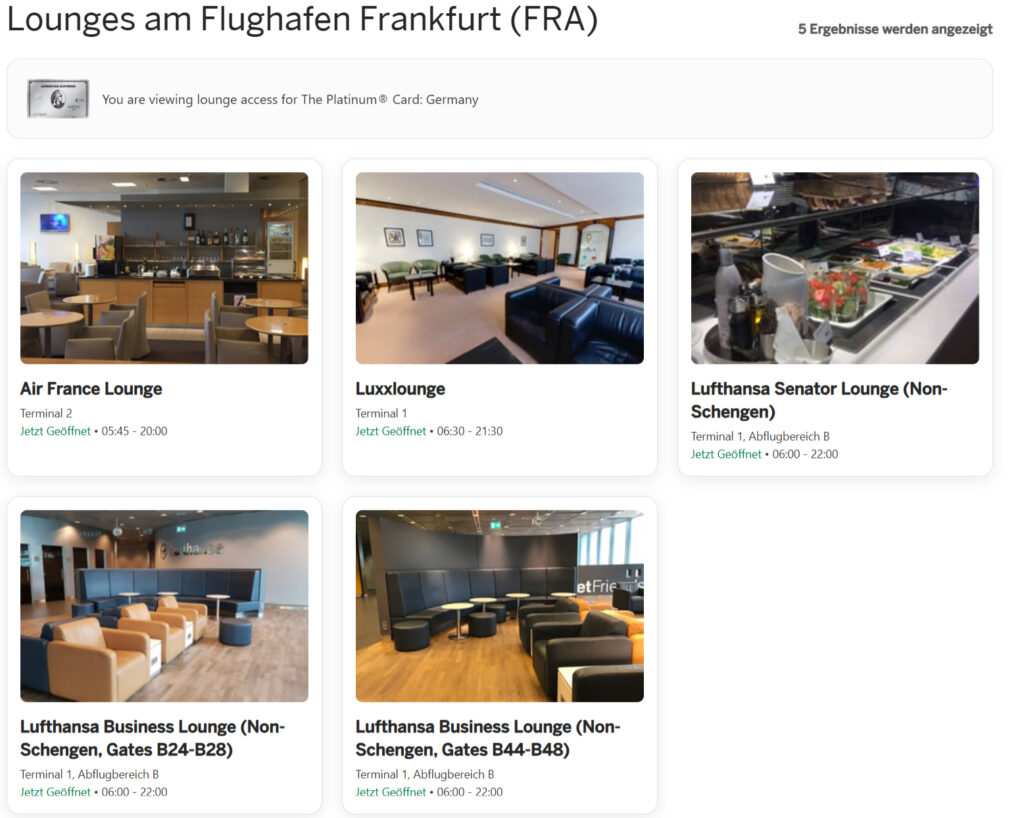Click the Luxxlounge opening hours 06:30 - 21:30
This screenshot has height=818, width=1024.
[x=470, y=431]
